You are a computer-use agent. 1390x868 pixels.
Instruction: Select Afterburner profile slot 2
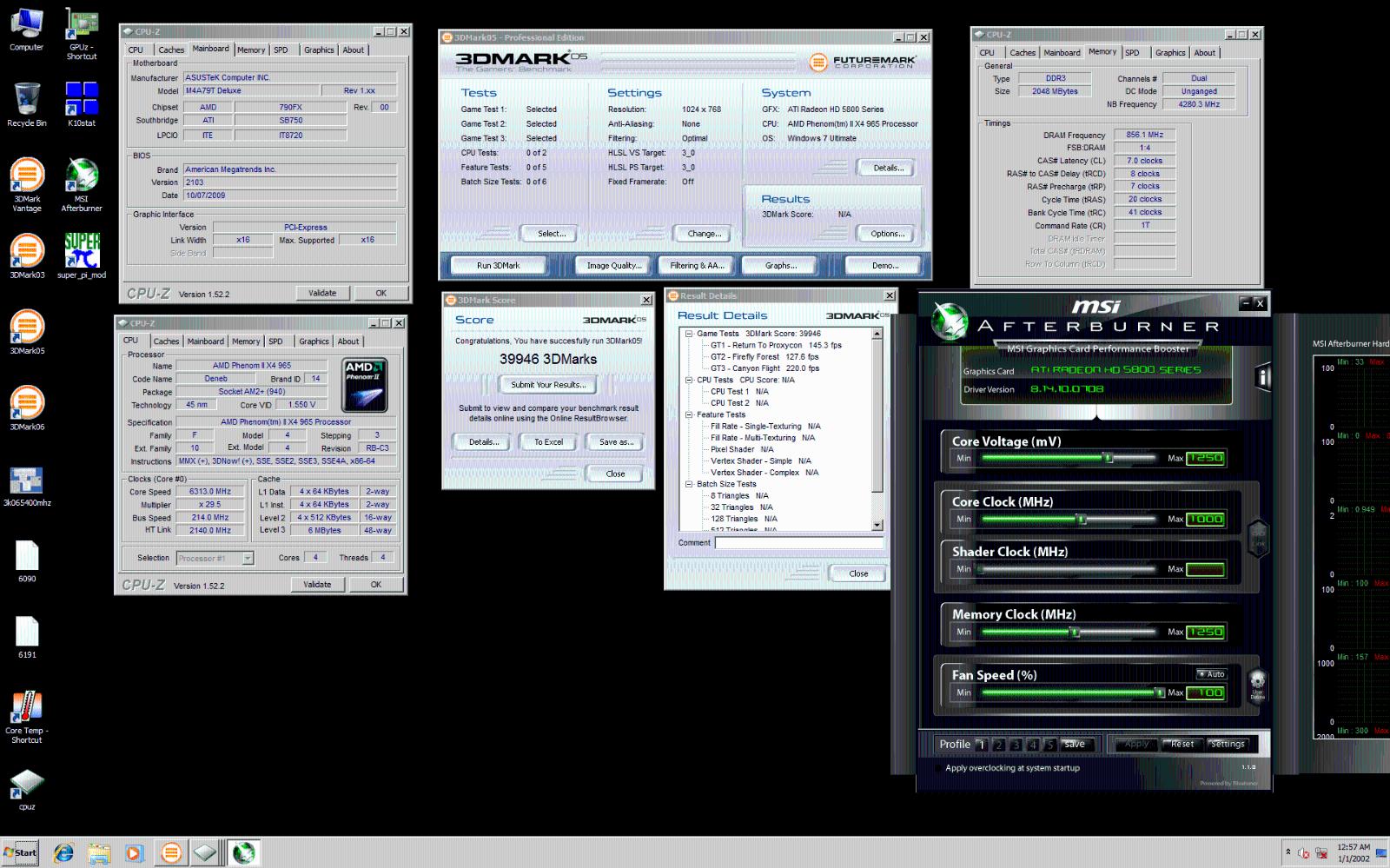pyautogui.click(x=998, y=745)
